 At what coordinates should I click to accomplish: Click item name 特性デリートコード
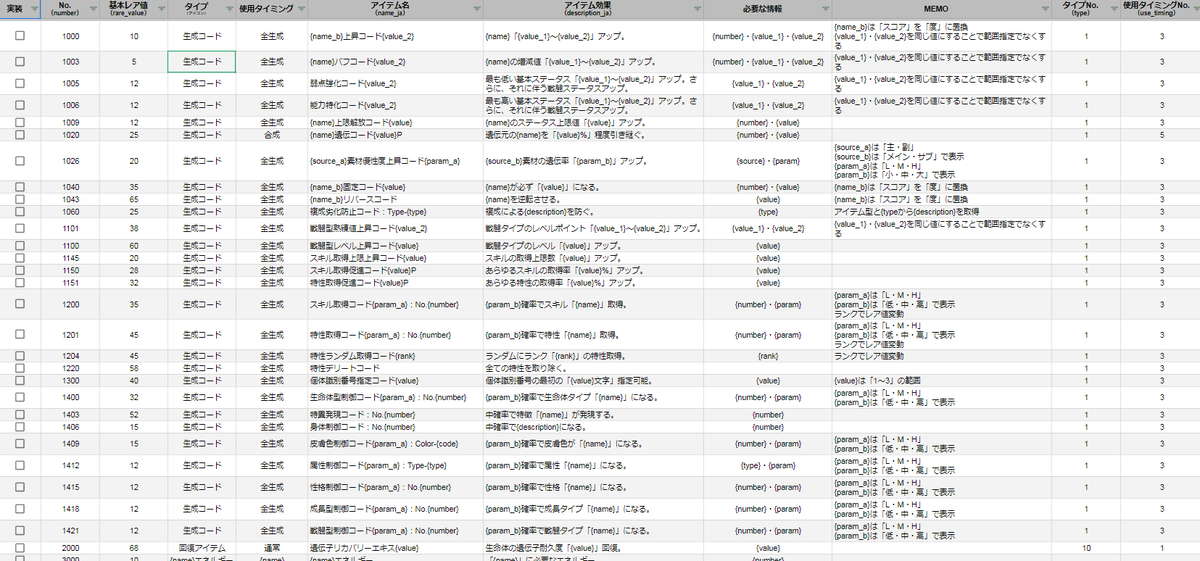[x=345, y=368]
